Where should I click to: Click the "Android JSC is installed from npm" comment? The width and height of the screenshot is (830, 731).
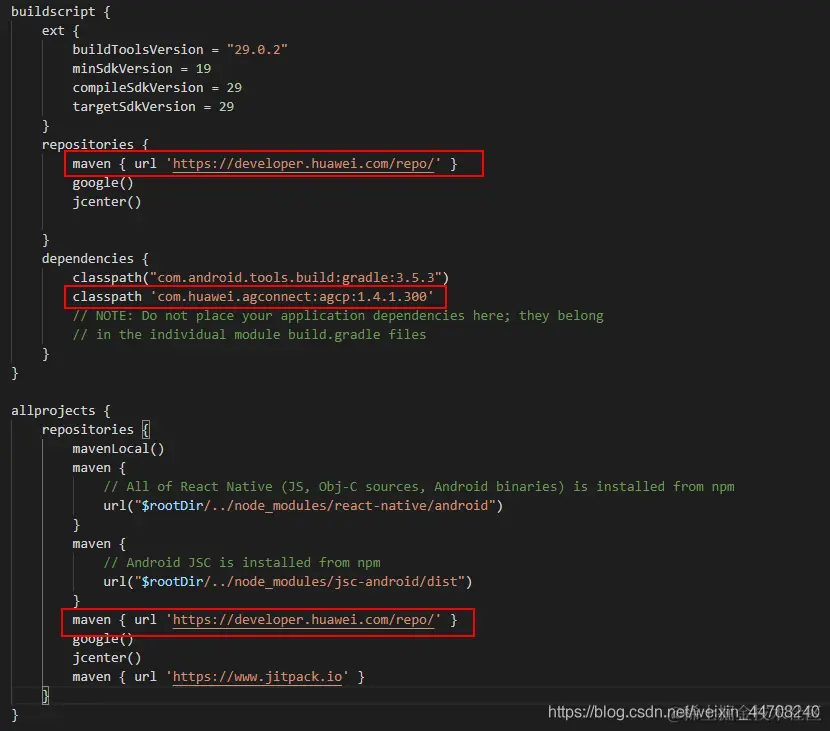click(242, 562)
